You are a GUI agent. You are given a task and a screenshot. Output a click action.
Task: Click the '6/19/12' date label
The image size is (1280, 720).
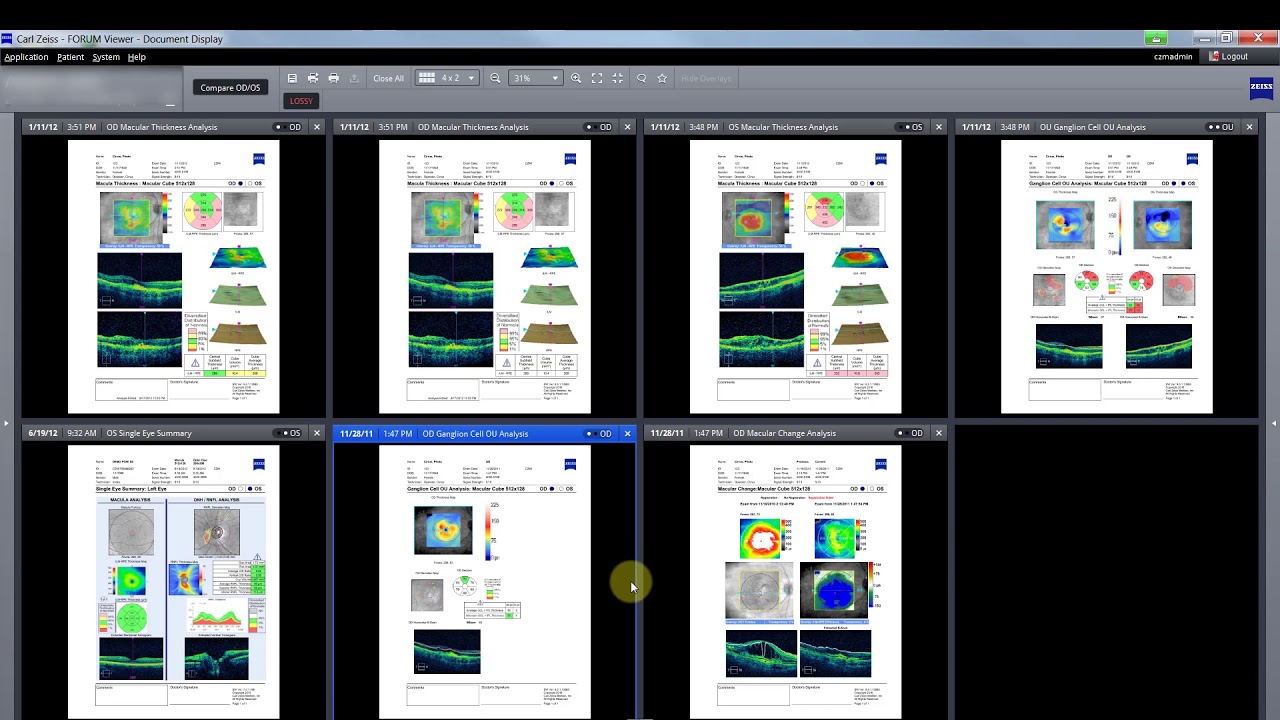pyautogui.click(x=42, y=433)
